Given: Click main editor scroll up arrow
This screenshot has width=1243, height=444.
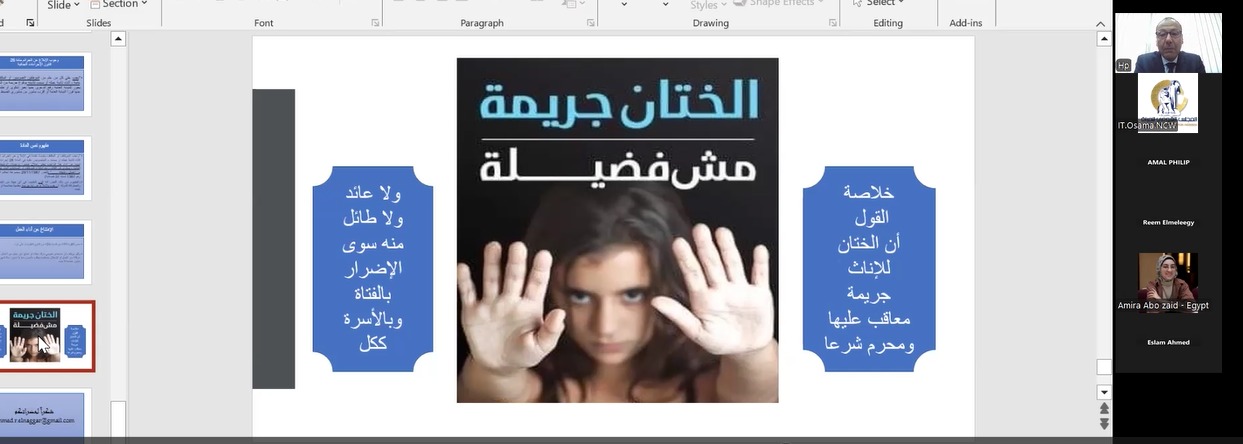Looking at the screenshot, I should point(1104,39).
